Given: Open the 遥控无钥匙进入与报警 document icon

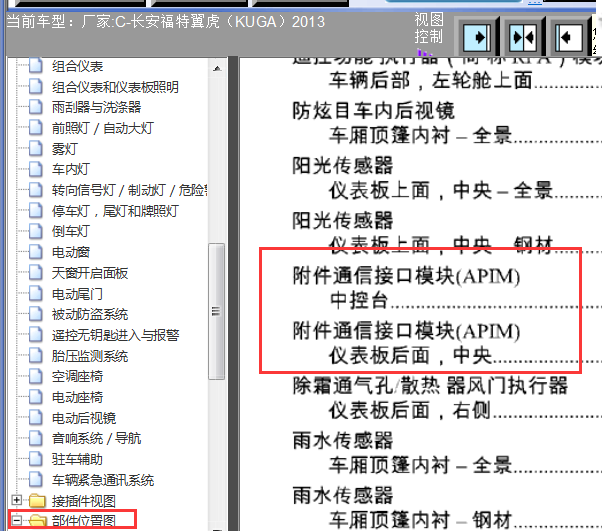Looking at the screenshot, I should click(36, 335).
